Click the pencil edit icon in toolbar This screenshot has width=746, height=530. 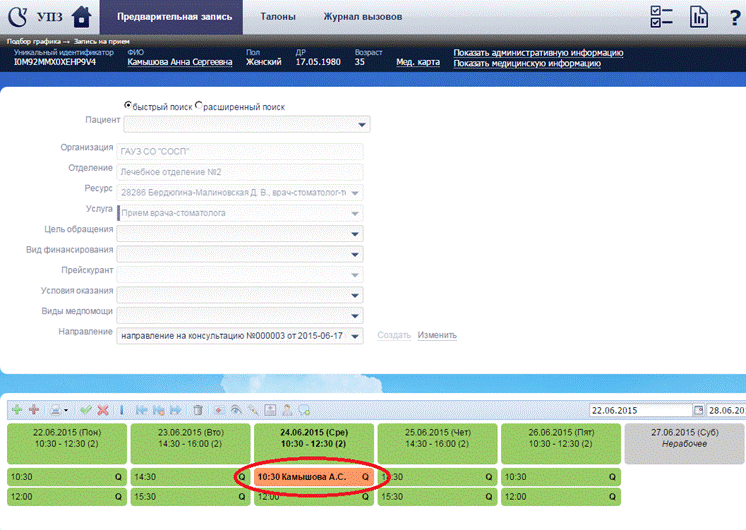[253, 410]
